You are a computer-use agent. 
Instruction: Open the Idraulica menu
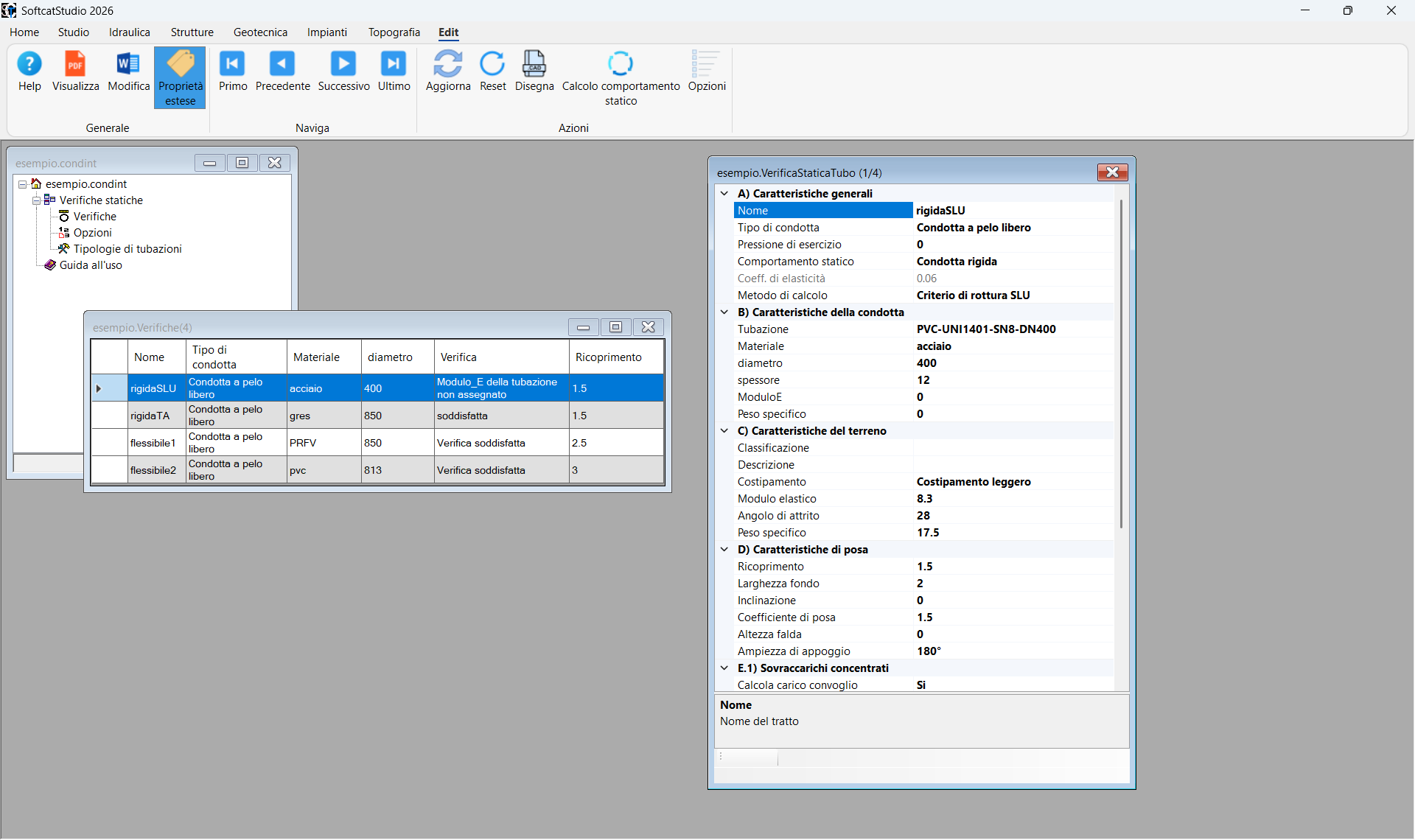[130, 32]
